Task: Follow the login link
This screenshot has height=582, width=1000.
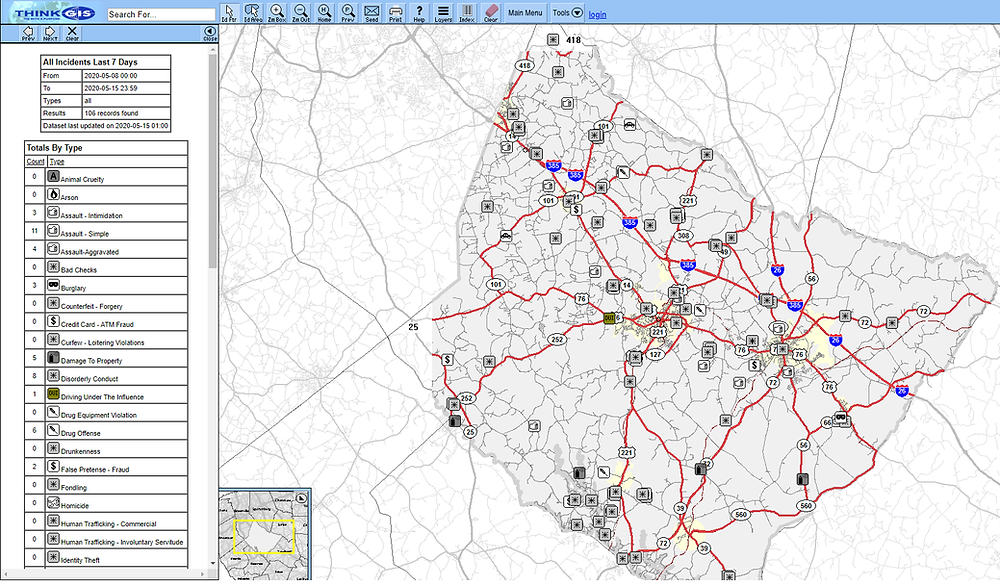Action: click(x=597, y=15)
